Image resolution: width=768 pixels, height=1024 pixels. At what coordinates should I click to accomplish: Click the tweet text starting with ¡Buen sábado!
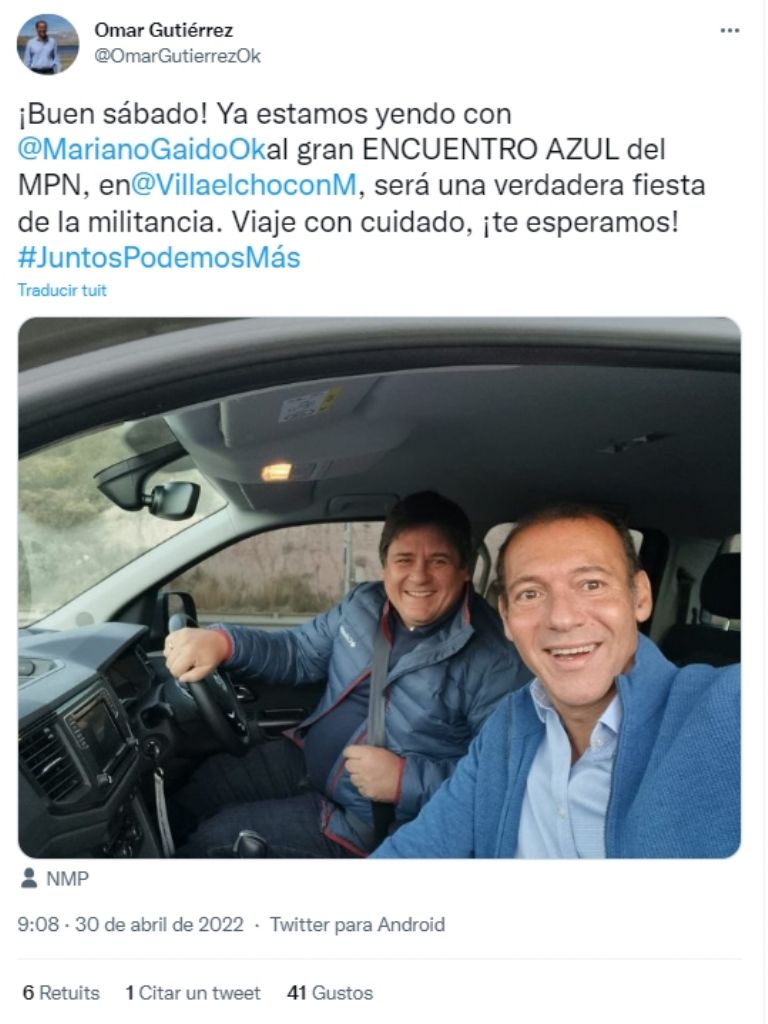(362, 186)
